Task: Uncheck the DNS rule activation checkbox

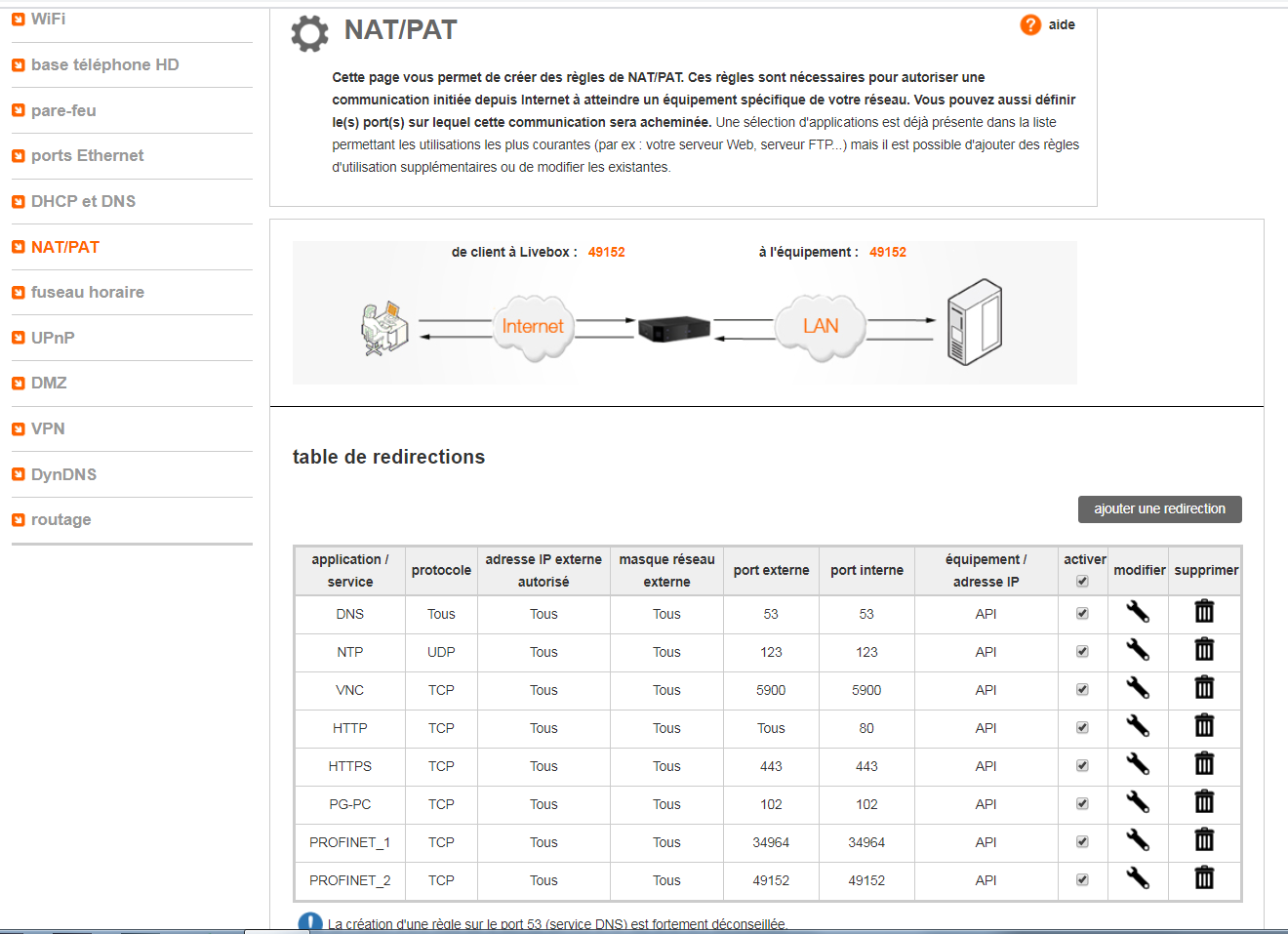Action: [1082, 614]
